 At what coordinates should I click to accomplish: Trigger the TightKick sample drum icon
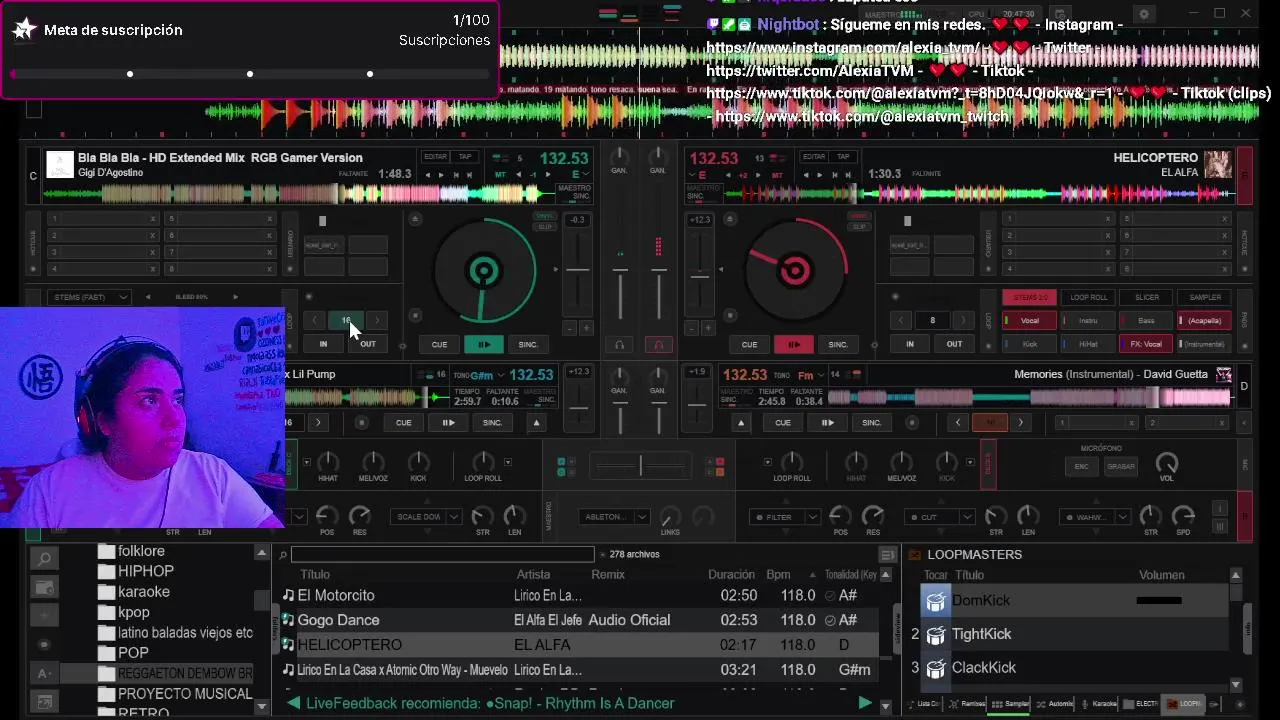935,635
